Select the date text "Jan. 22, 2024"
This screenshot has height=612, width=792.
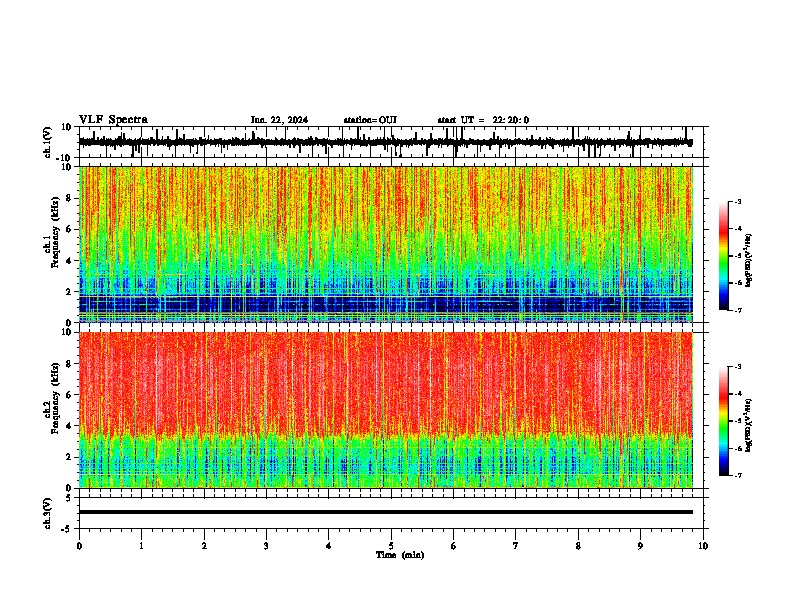pos(279,120)
